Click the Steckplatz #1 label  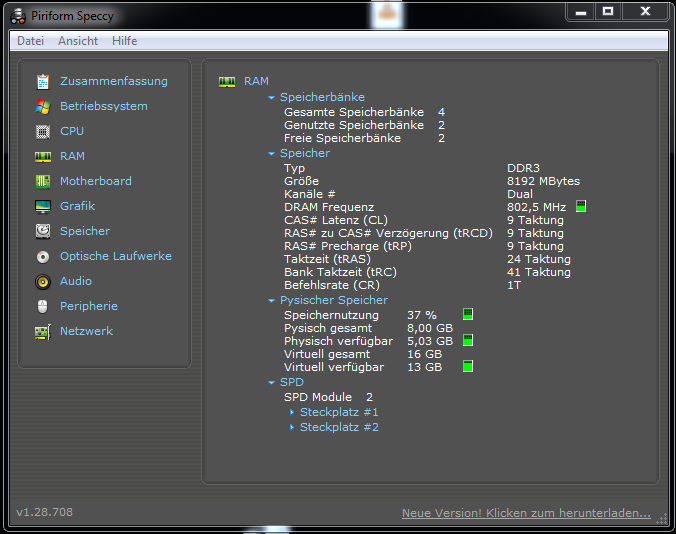coord(339,412)
